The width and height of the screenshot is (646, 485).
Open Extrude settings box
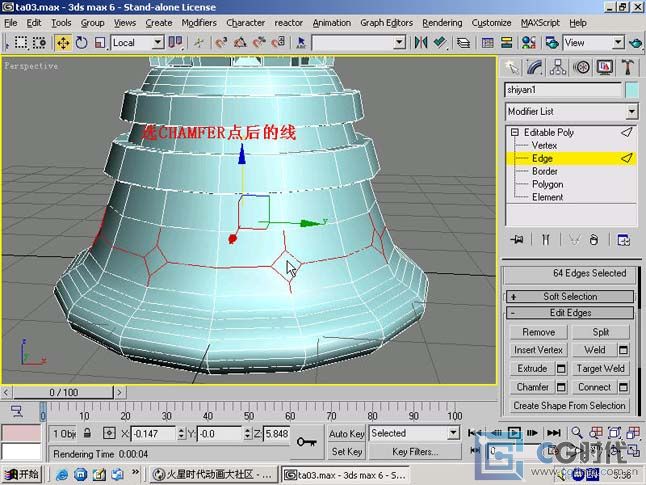[x=561, y=368]
